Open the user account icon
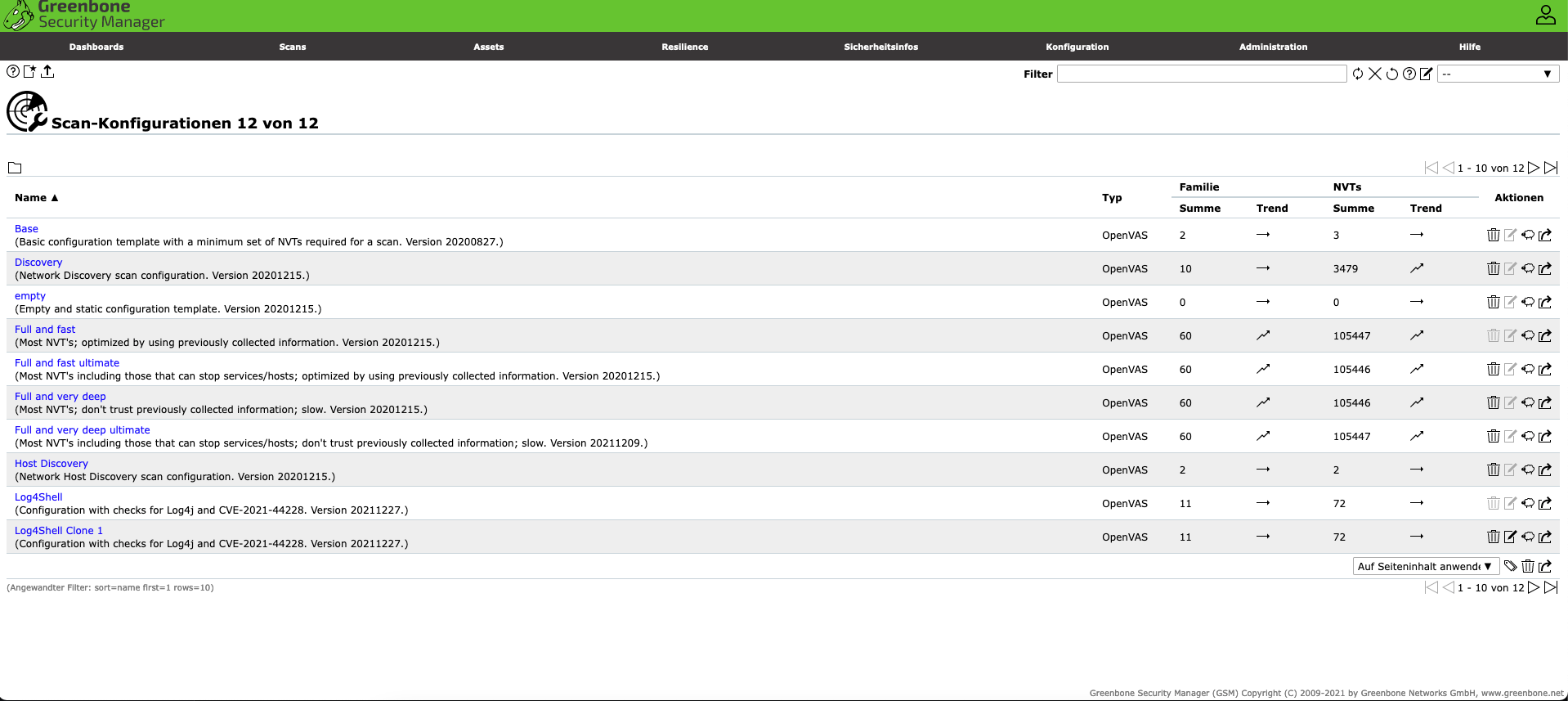Viewport: 1568px width, 701px height. (x=1546, y=15)
